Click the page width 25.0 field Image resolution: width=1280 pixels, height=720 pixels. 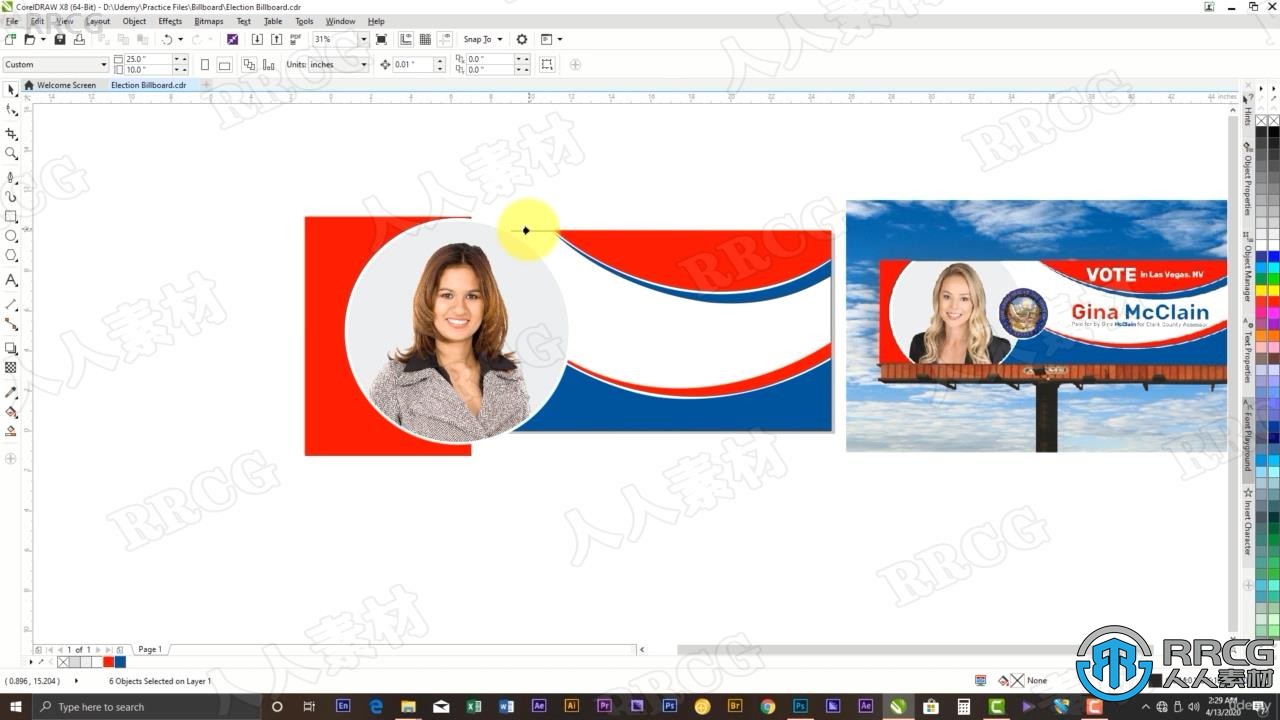tap(148, 59)
